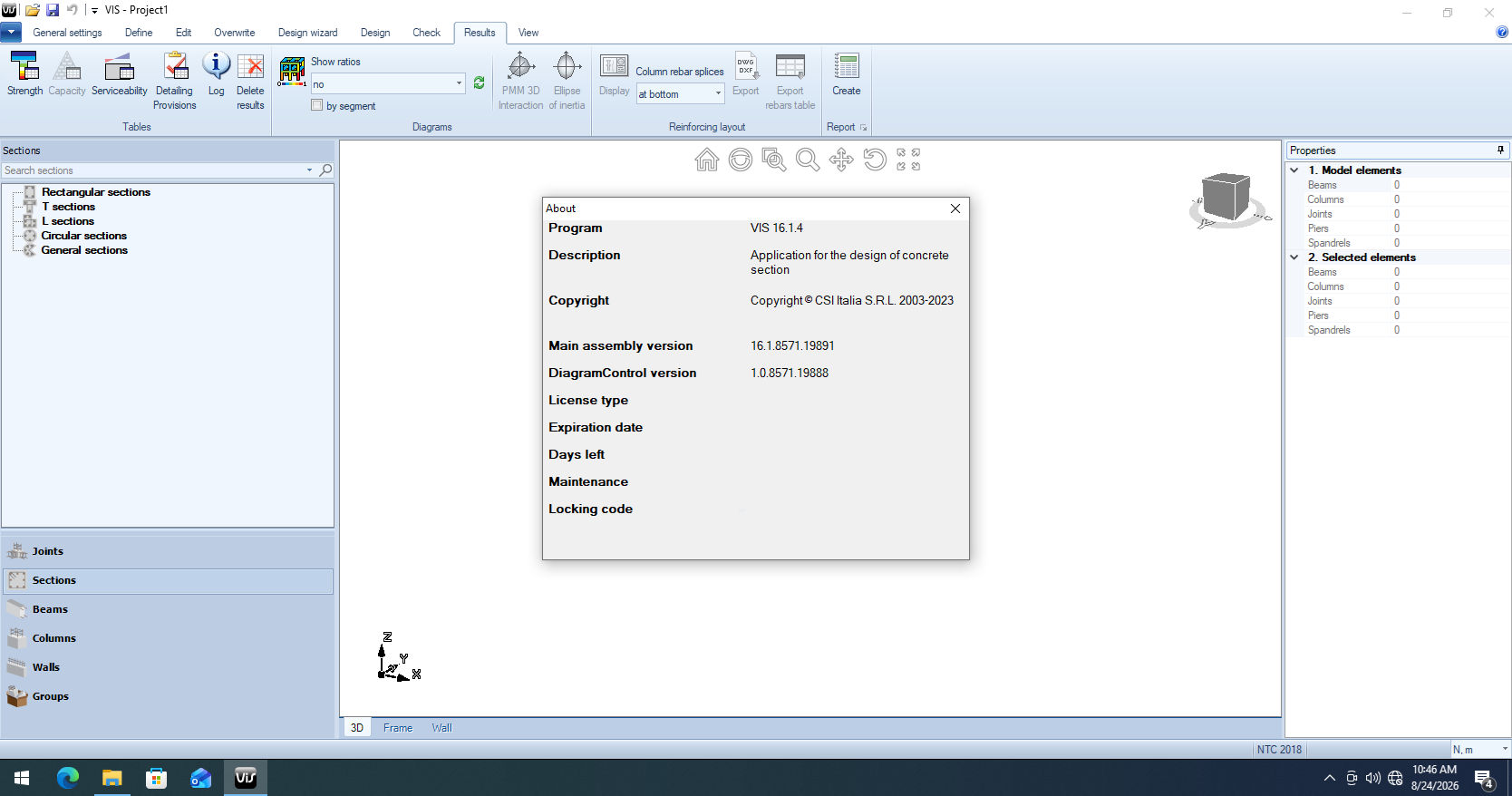Click the Capacity table icon

[67, 73]
